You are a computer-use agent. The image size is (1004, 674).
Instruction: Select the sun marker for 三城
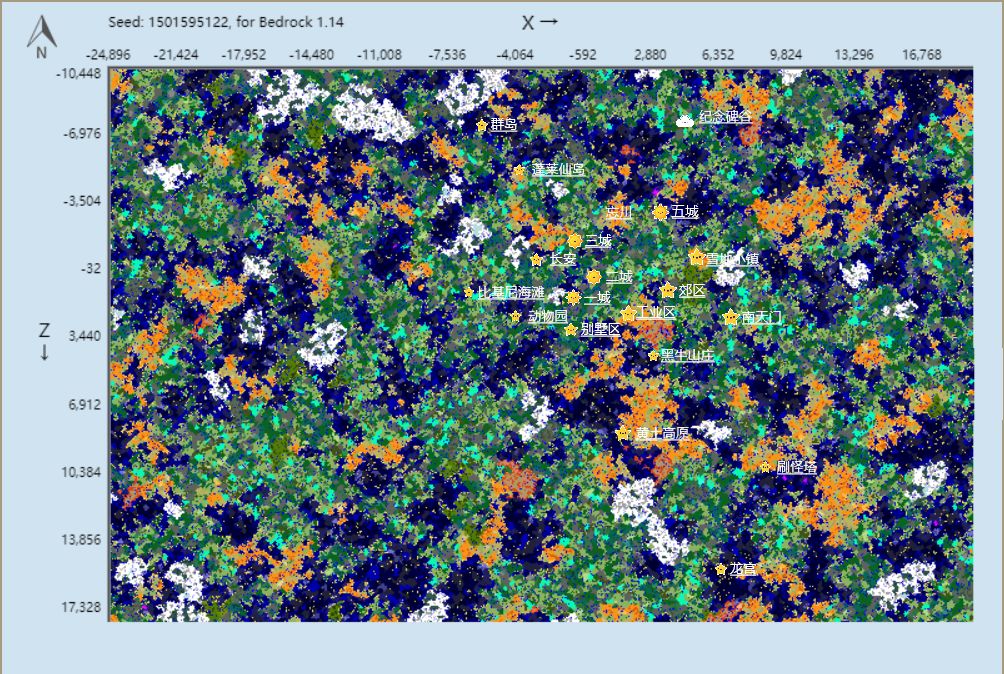click(574, 241)
